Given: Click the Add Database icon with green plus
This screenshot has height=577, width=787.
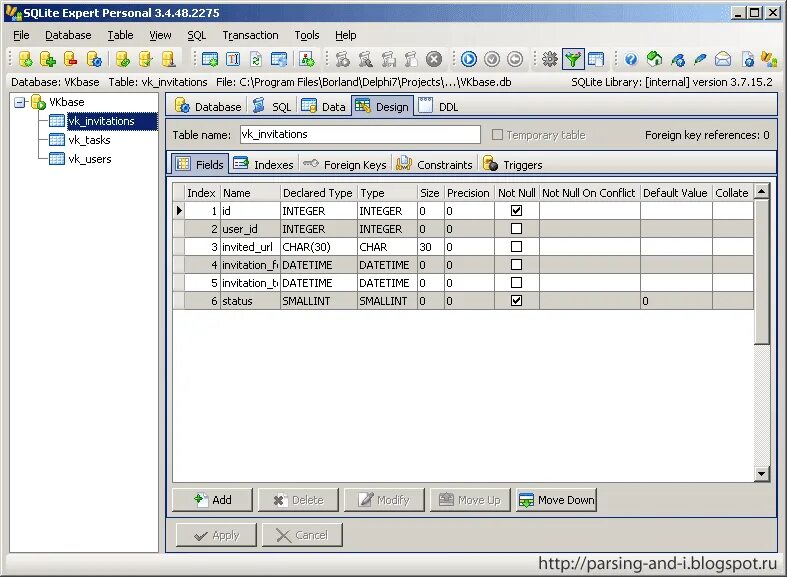Looking at the screenshot, I should (x=48, y=59).
